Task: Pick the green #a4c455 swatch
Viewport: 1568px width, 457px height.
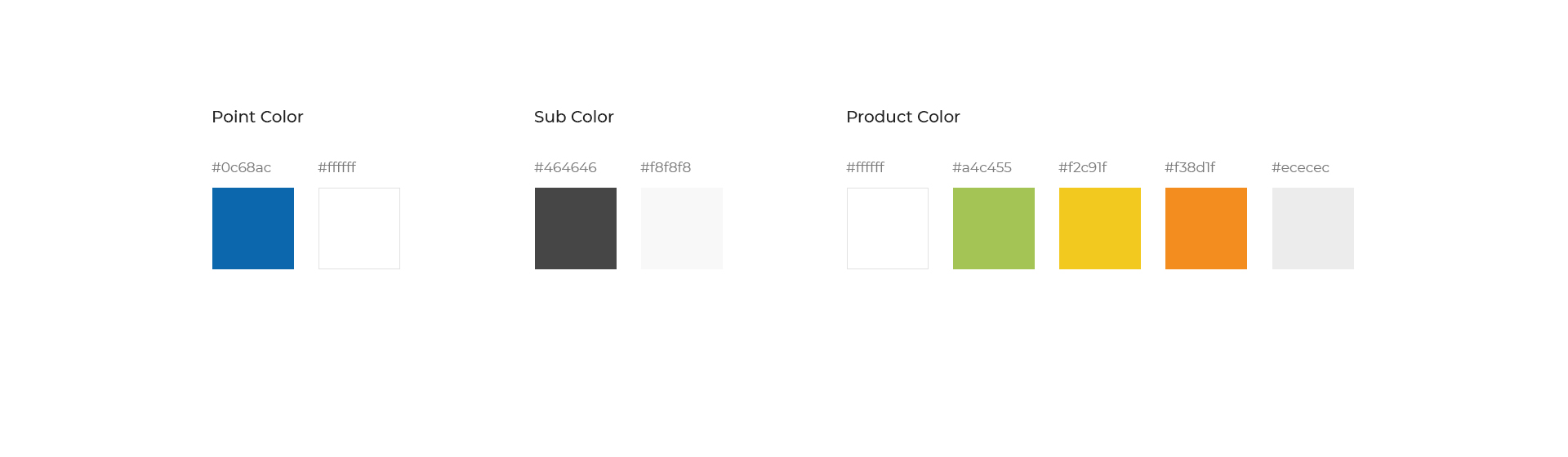Action: click(994, 228)
